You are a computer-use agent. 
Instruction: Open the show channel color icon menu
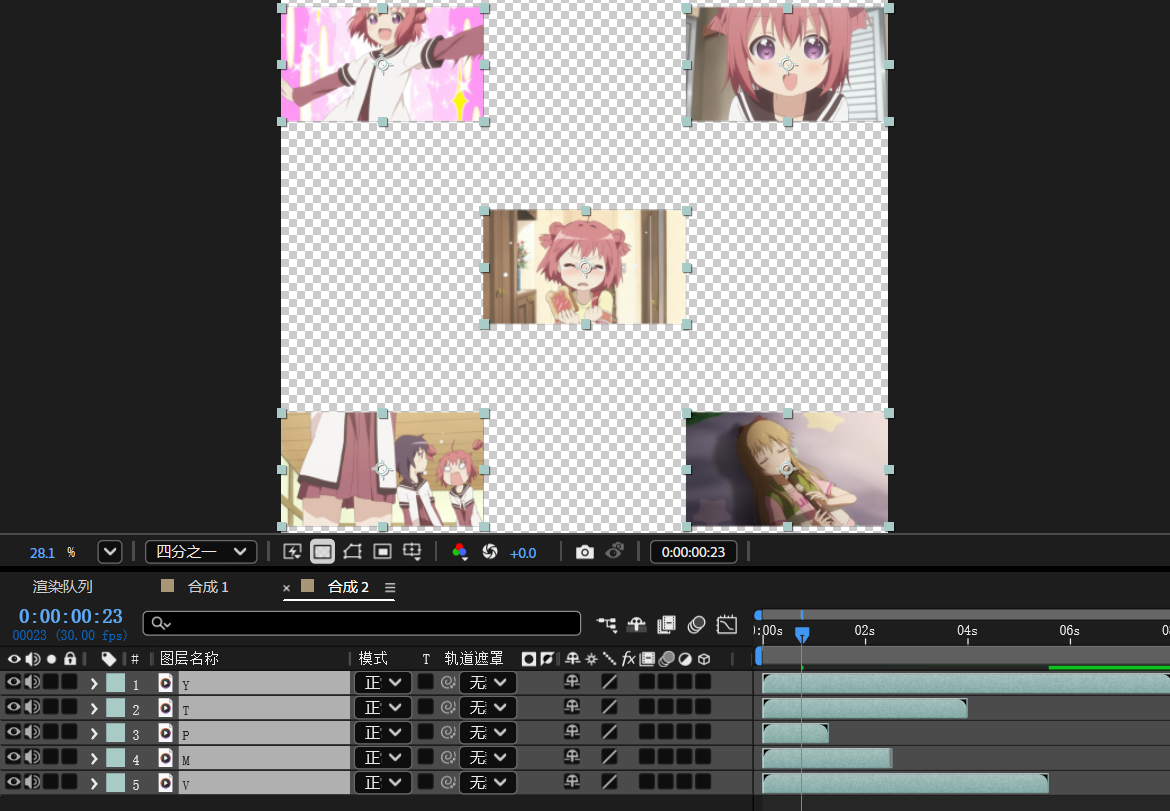(460, 552)
